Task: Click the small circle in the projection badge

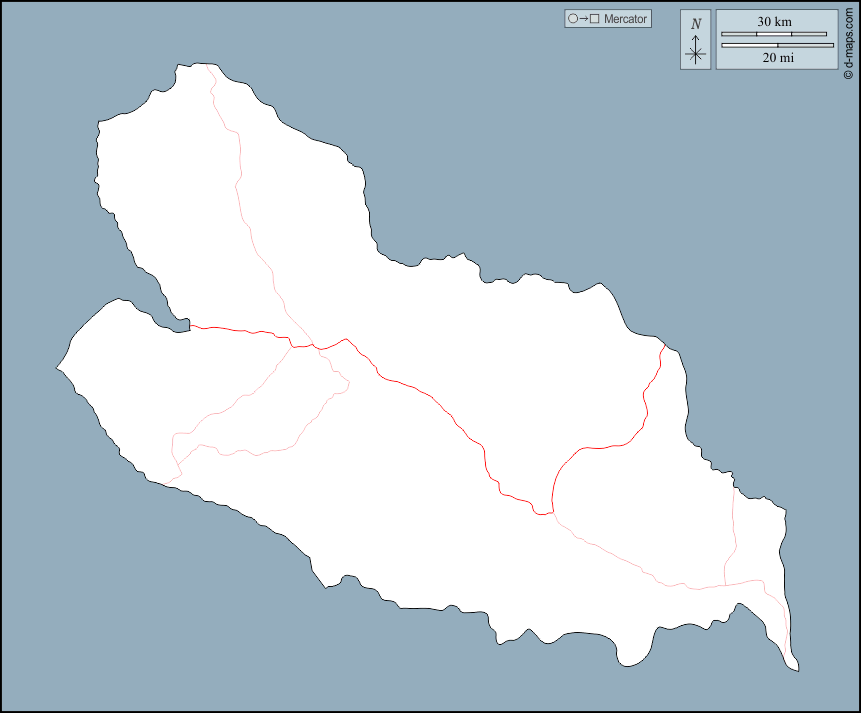Action: click(573, 18)
